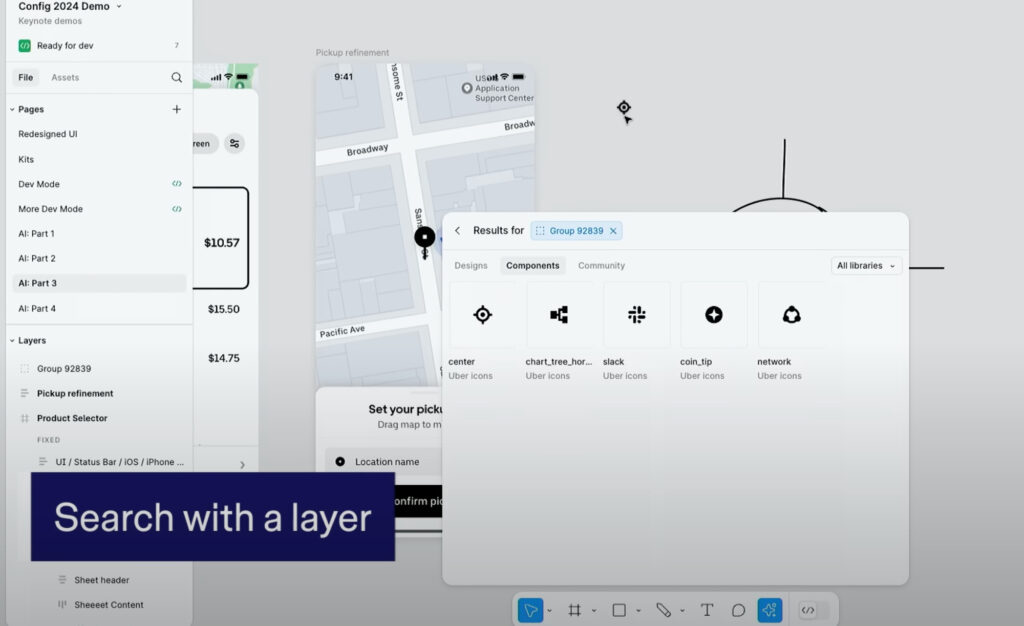
Task: Select the coin_tip component thumbnail
Action: coord(714,315)
